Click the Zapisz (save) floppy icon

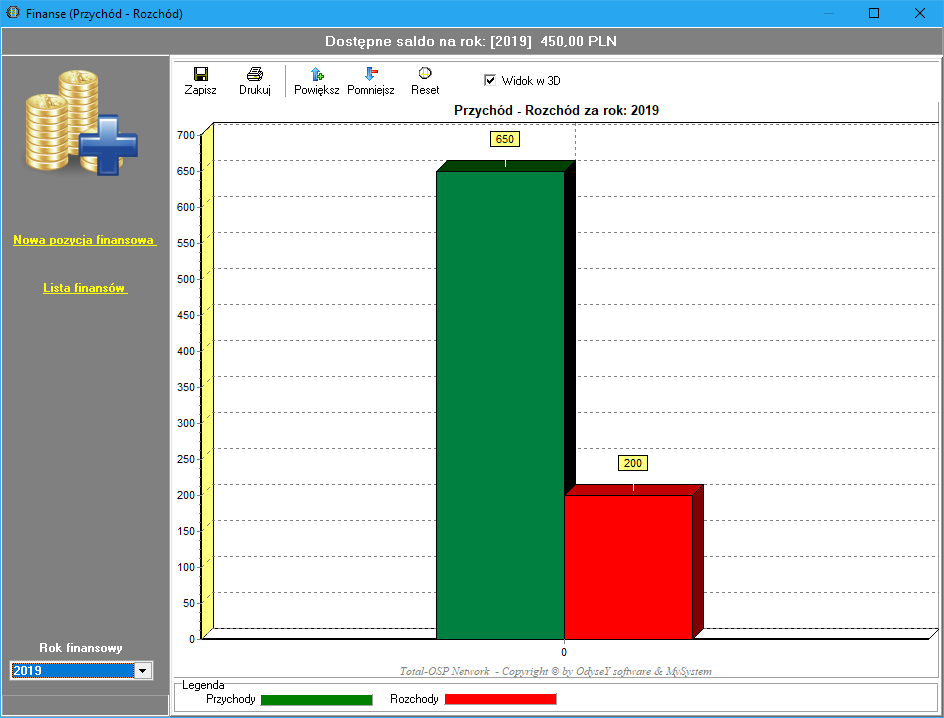(x=200, y=73)
